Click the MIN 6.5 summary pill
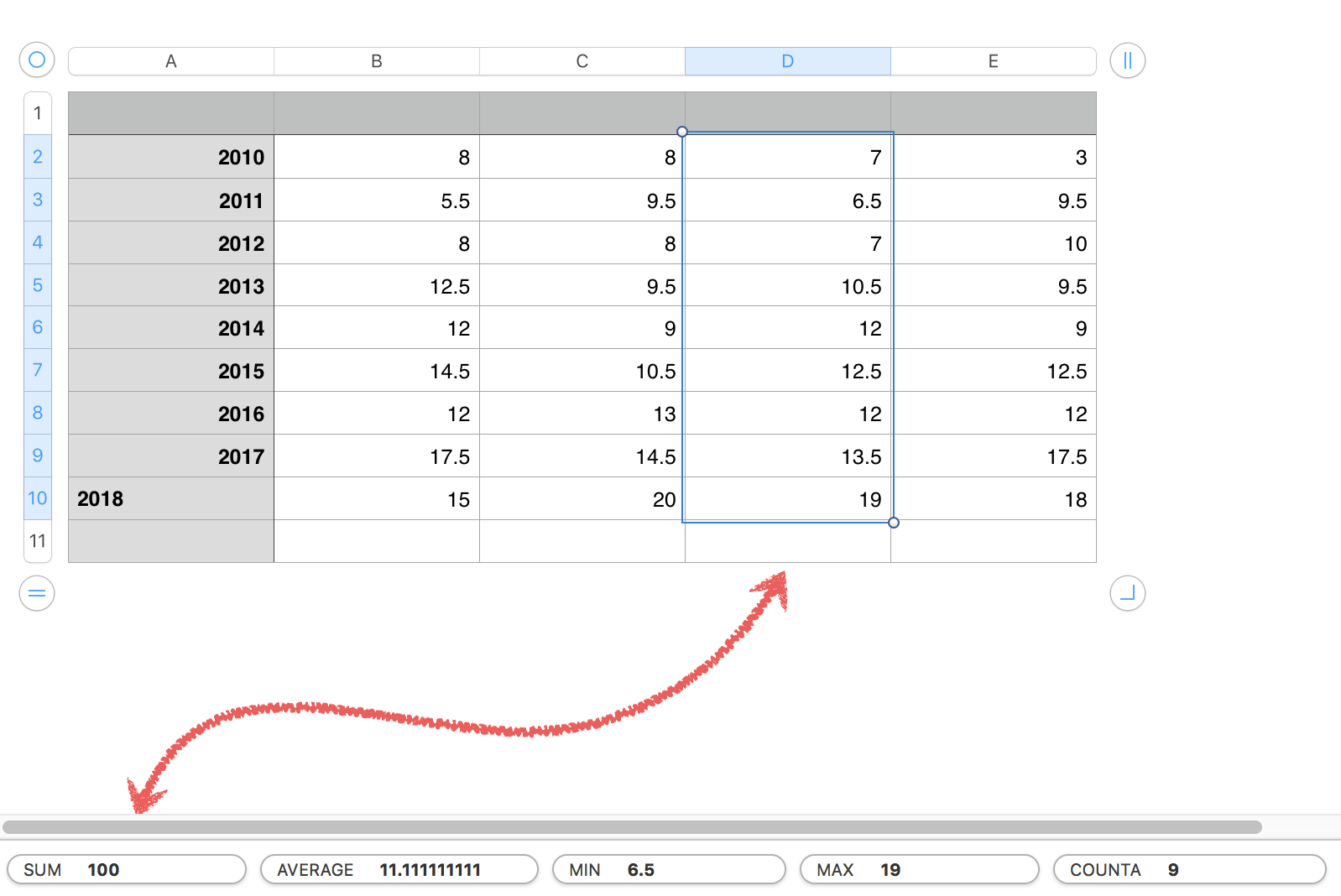 [x=669, y=870]
